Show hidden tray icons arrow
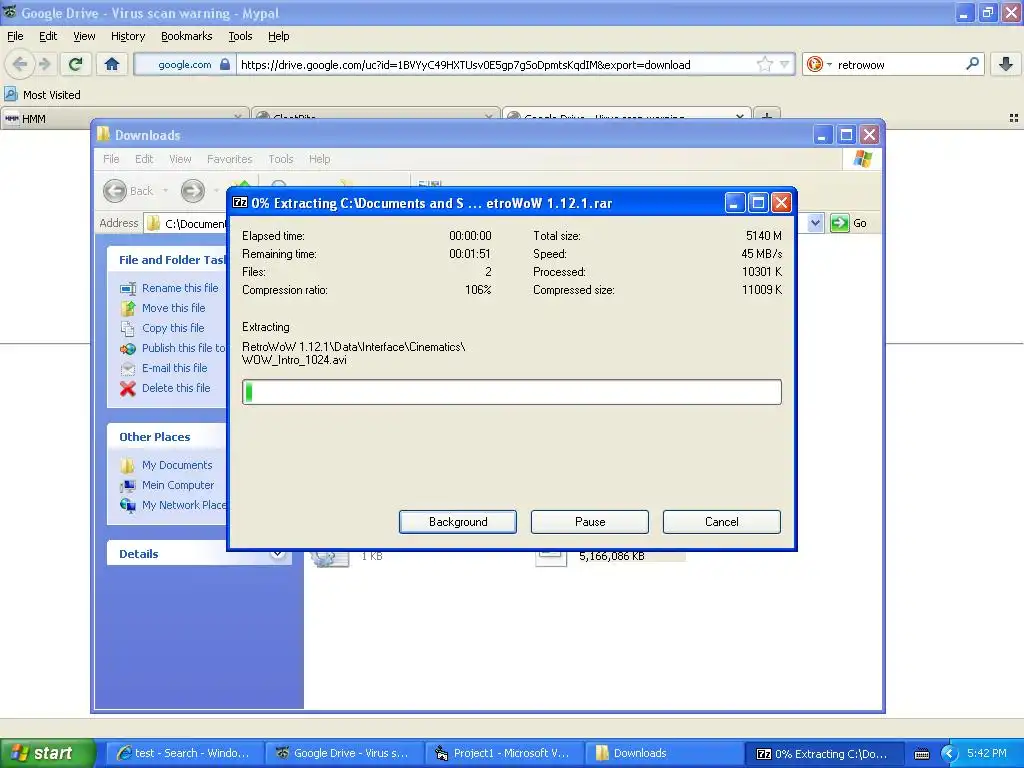This screenshot has height=768, width=1024. [x=949, y=754]
